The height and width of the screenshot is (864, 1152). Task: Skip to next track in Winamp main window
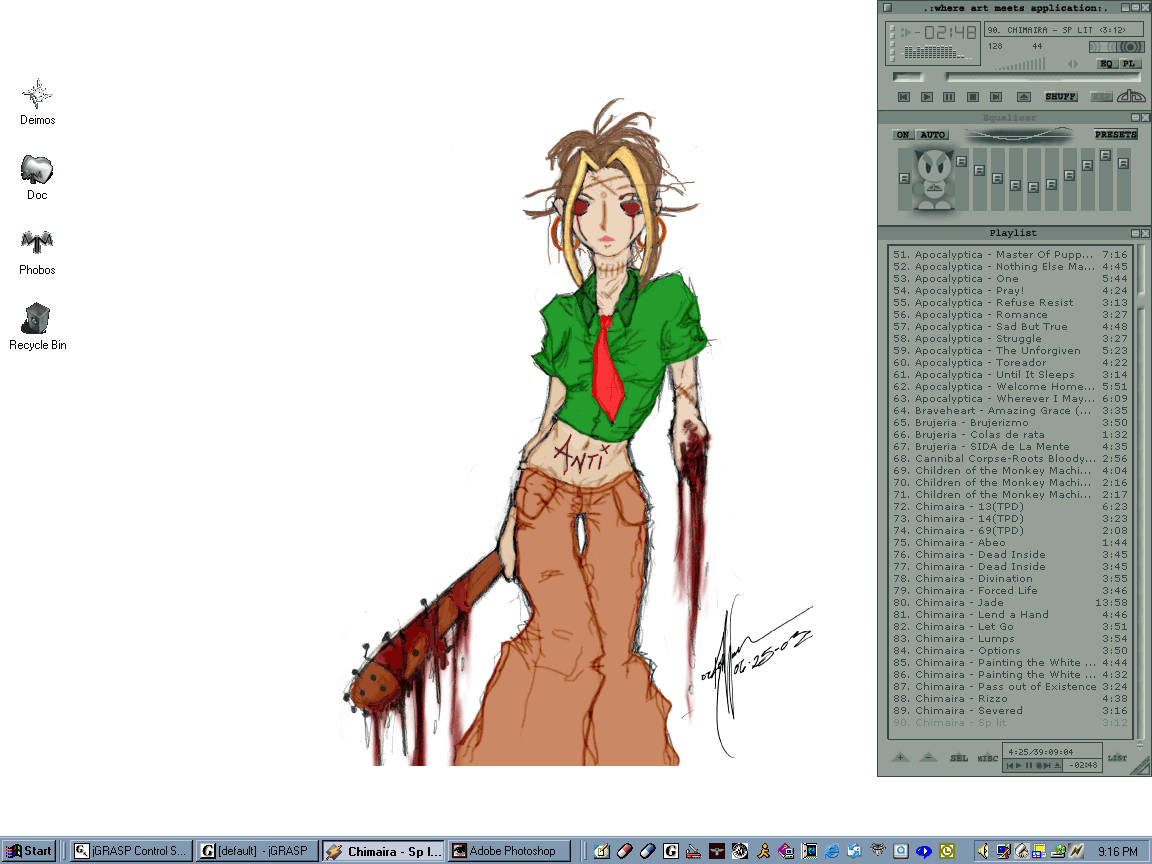click(x=996, y=97)
